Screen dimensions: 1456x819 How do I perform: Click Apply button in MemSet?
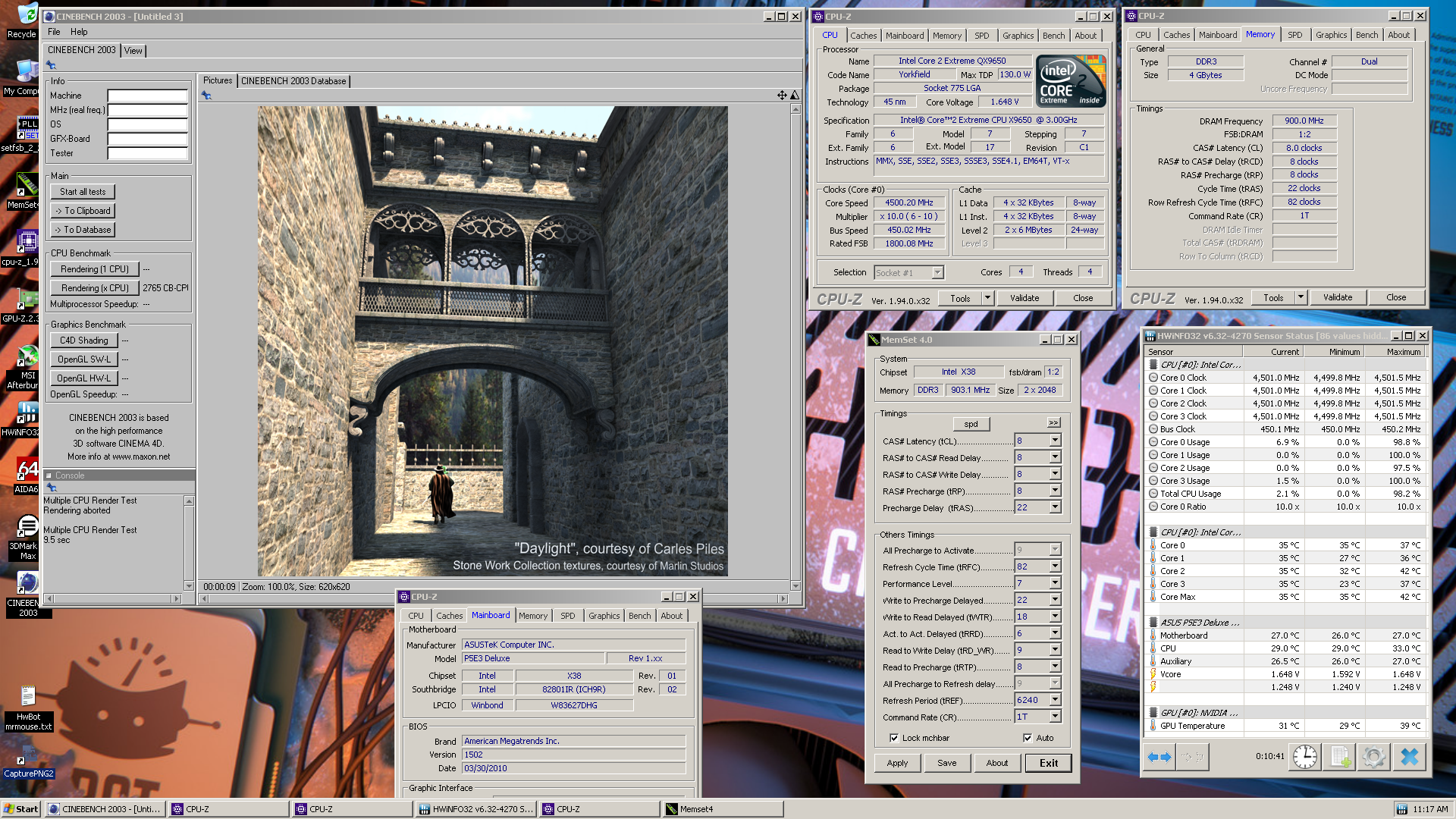coord(897,763)
